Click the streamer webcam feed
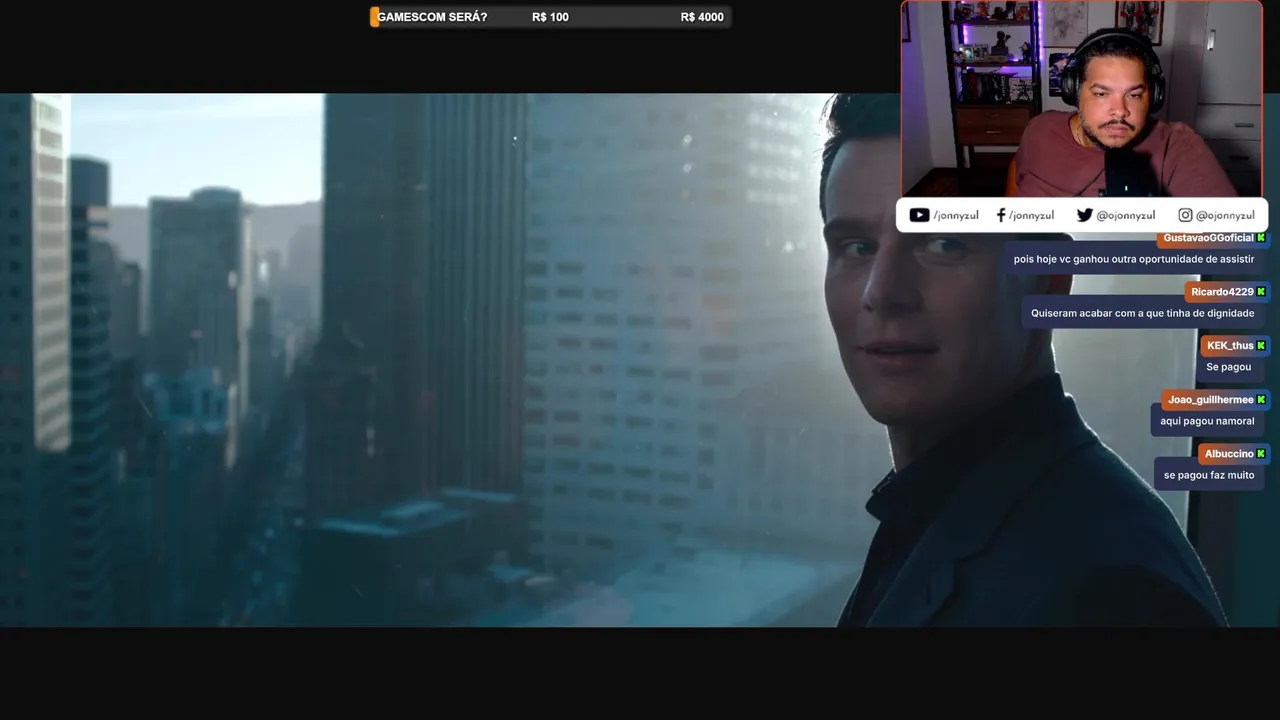 [x=1082, y=98]
